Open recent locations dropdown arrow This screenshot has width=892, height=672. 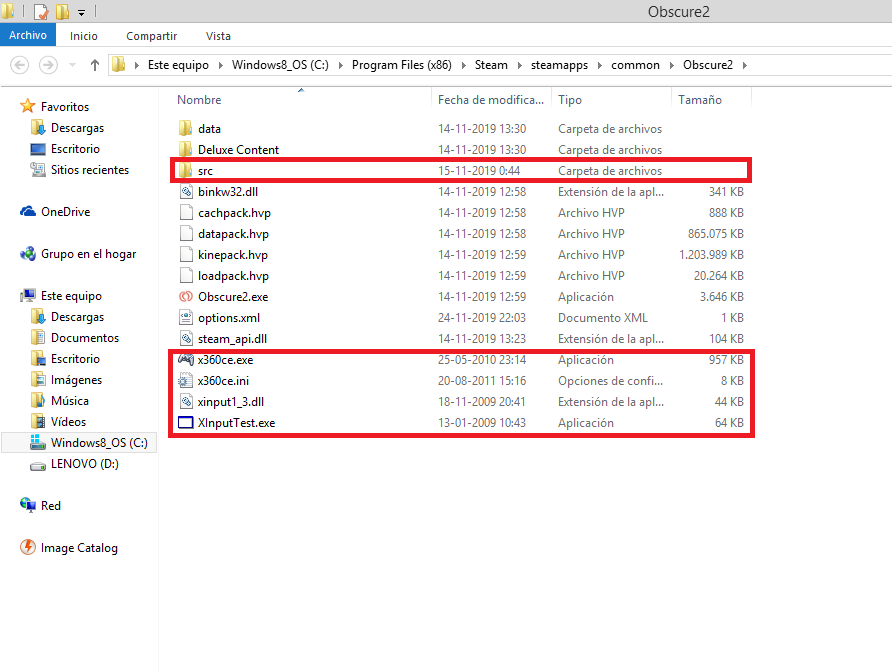72,65
